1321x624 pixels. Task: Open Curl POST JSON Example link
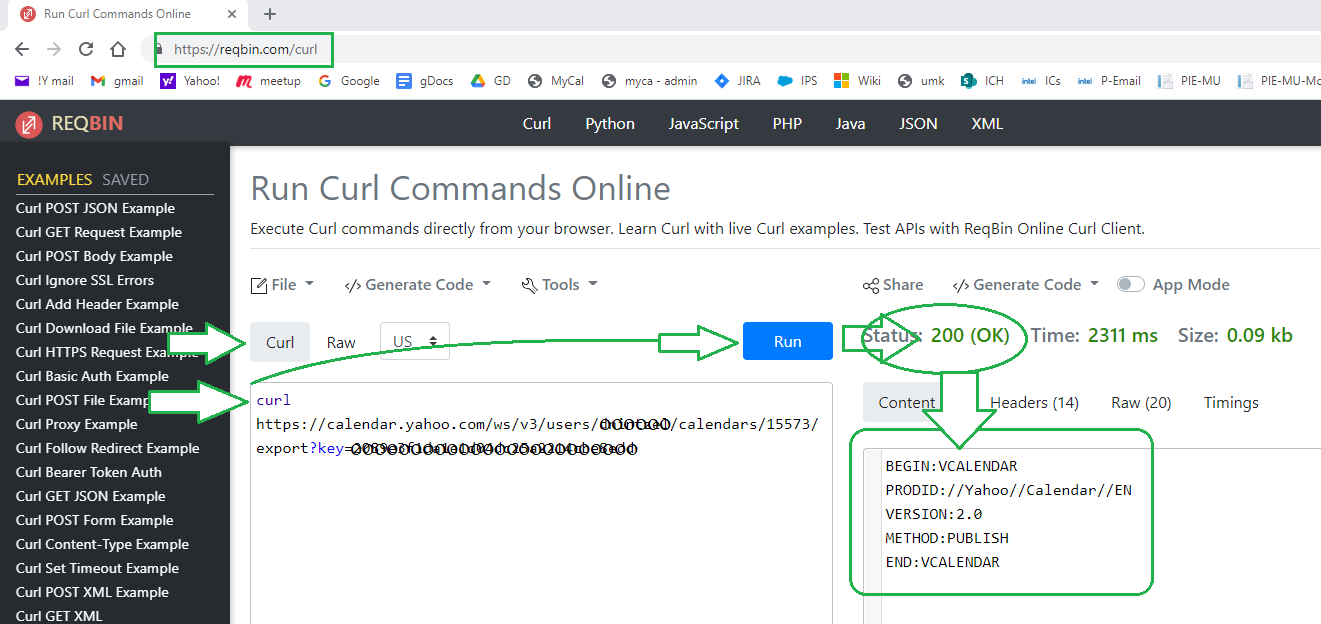pyautogui.click(x=95, y=208)
